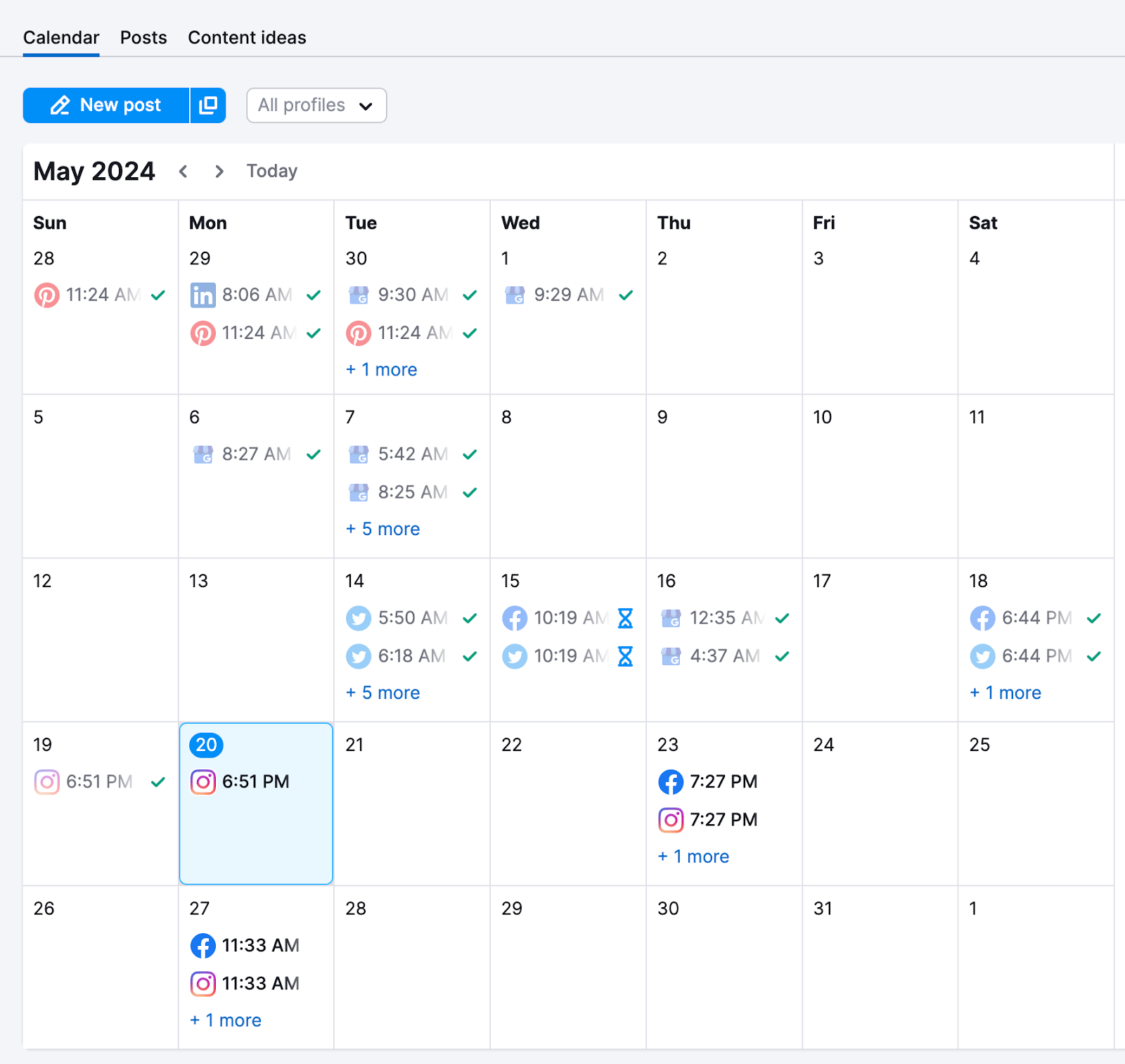
Task: Switch to the Posts tab
Action: point(143,37)
